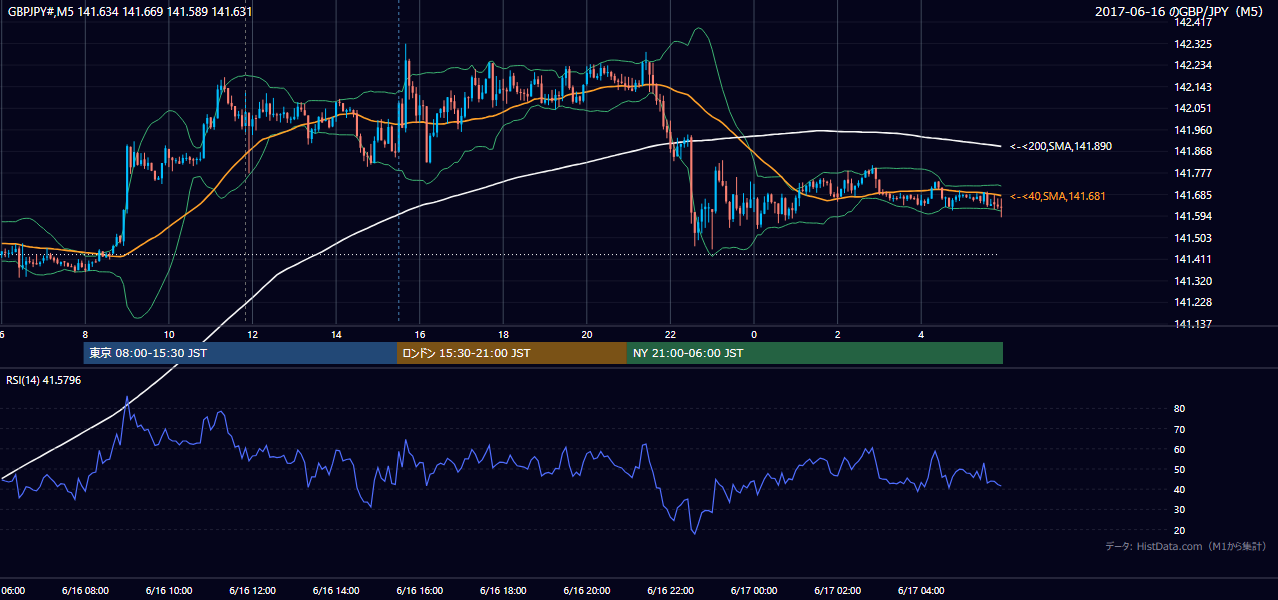The width and height of the screenshot is (1278, 600).
Task: Click hour marker 18 under price chart
Action: click(503, 334)
